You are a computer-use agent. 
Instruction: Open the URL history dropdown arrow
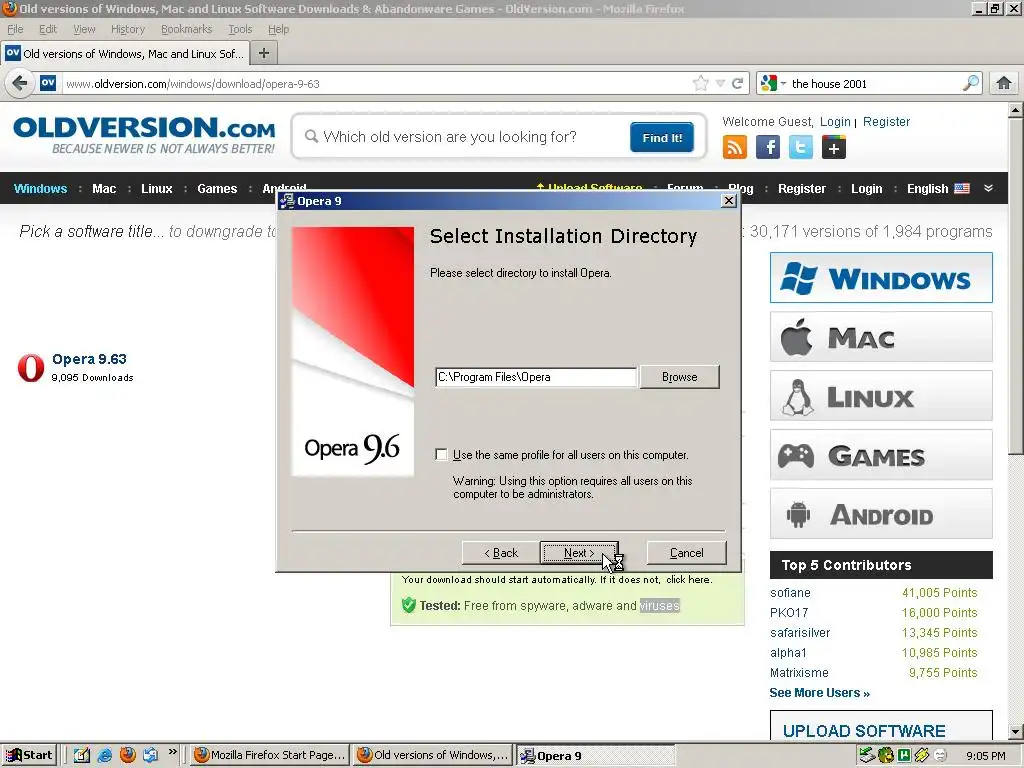click(720, 84)
